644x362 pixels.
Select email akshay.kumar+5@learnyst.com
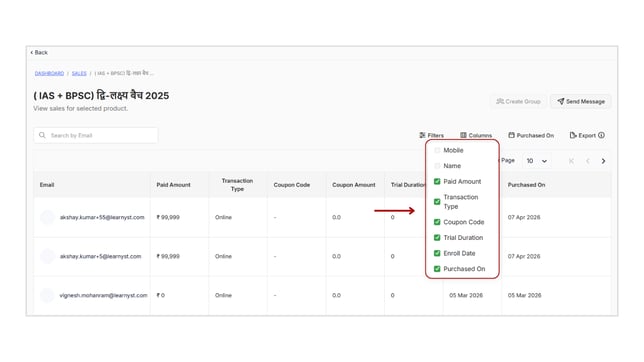[x=101, y=256]
